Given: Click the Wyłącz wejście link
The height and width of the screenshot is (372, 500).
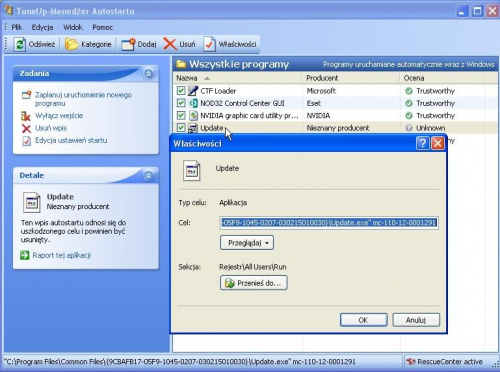Looking at the screenshot, I should (59, 116).
